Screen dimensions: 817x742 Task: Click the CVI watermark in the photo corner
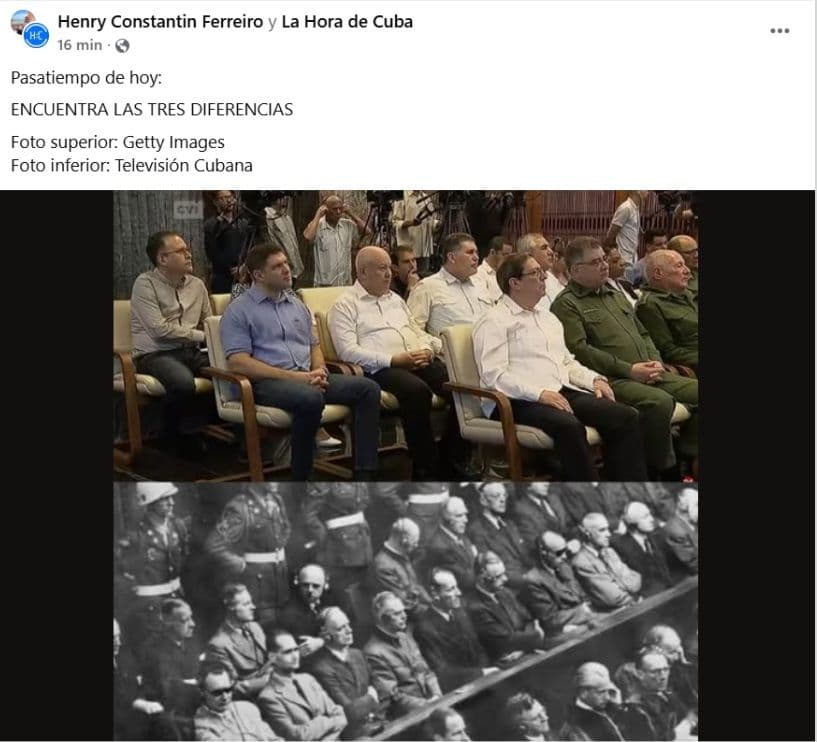188,209
